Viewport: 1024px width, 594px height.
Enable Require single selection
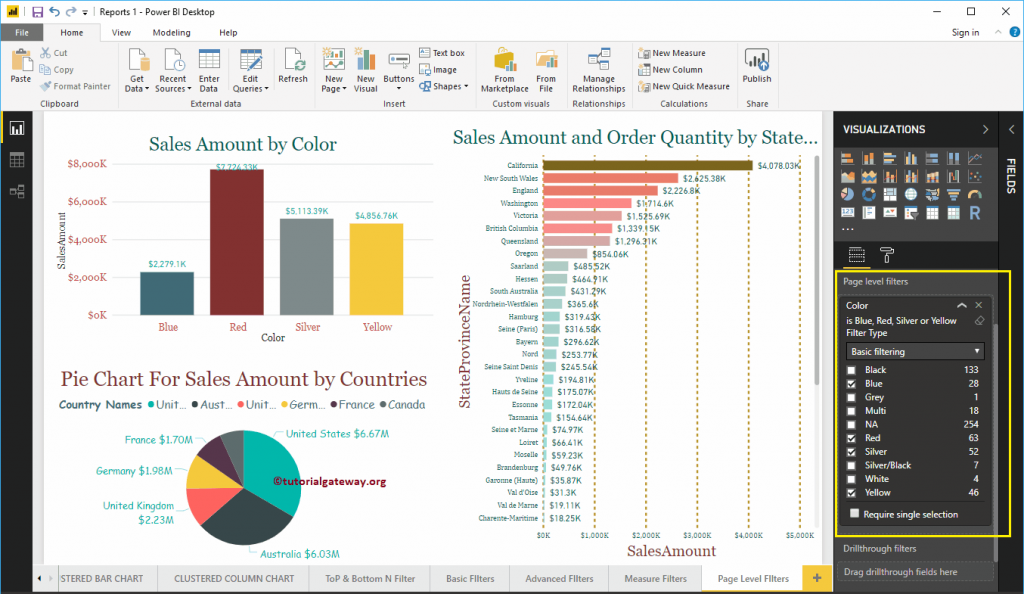855,512
